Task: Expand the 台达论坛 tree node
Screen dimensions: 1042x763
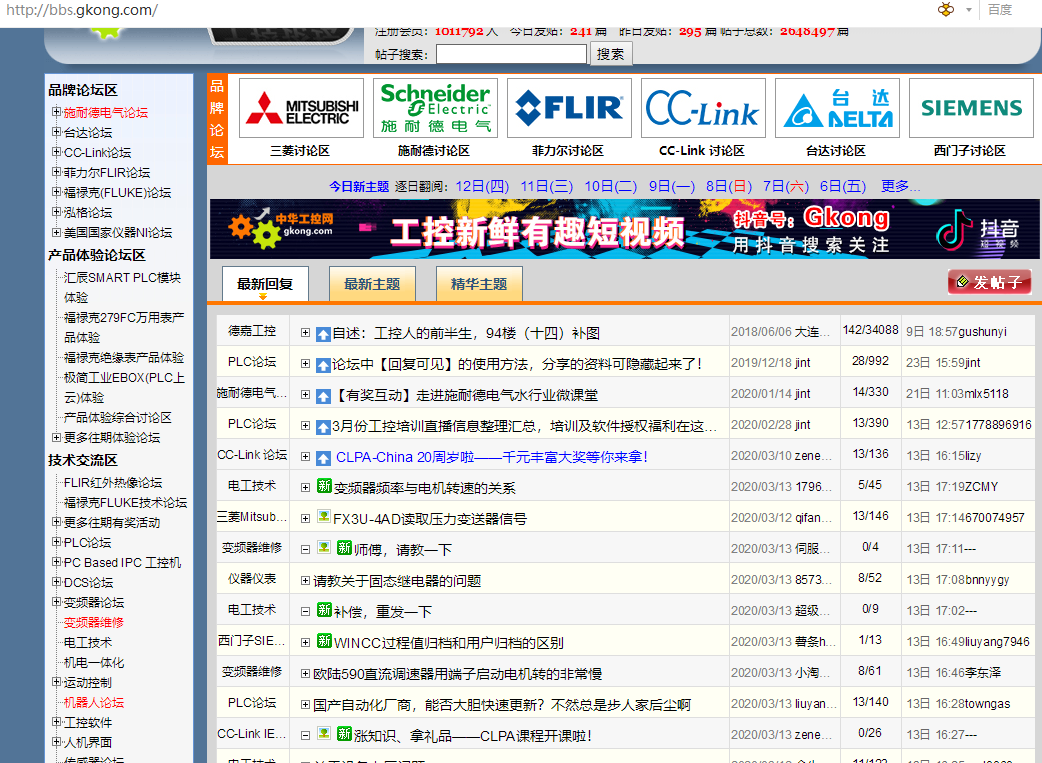Action: point(57,132)
